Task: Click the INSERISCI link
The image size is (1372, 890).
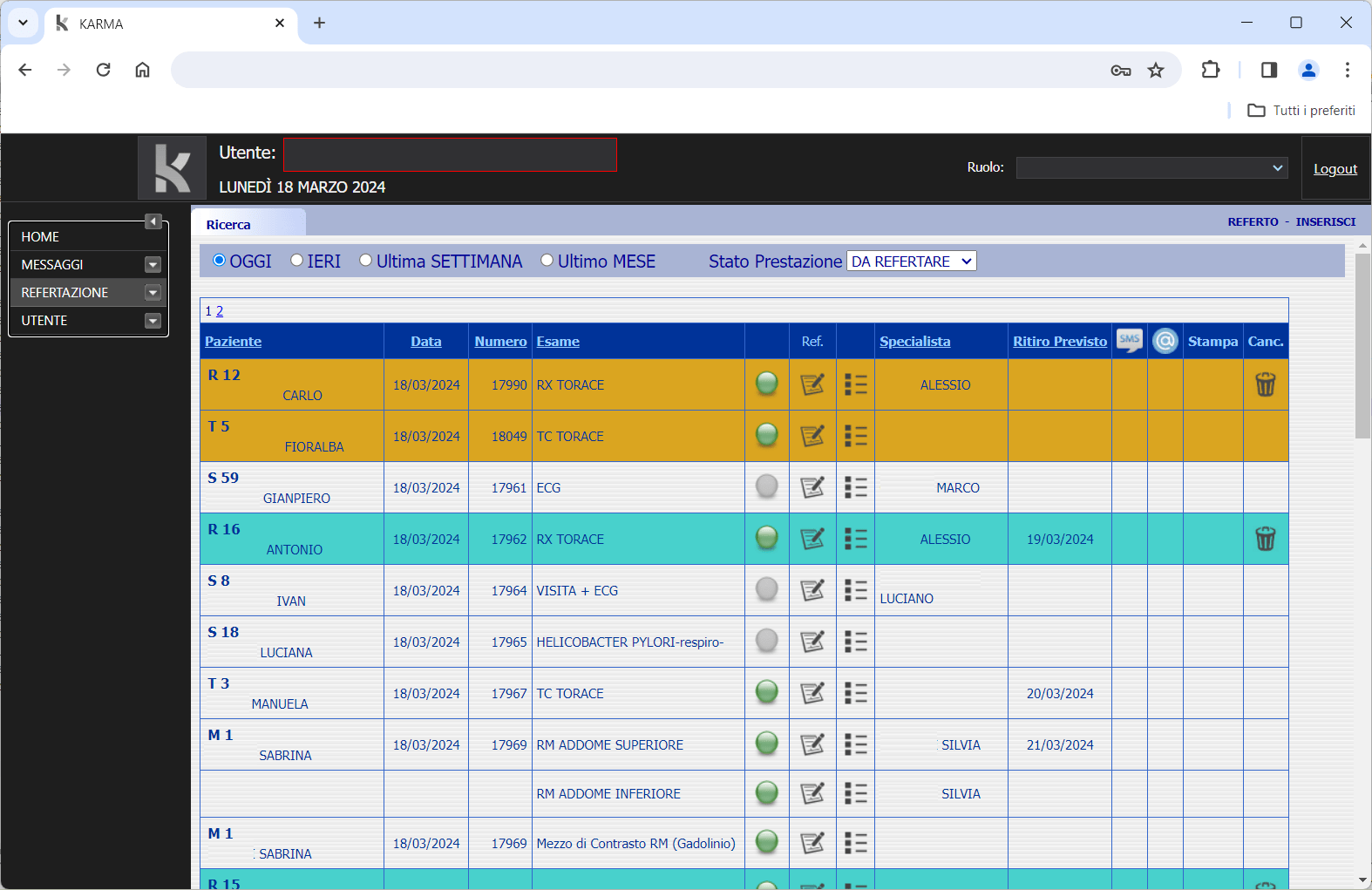Action: 1326,222
